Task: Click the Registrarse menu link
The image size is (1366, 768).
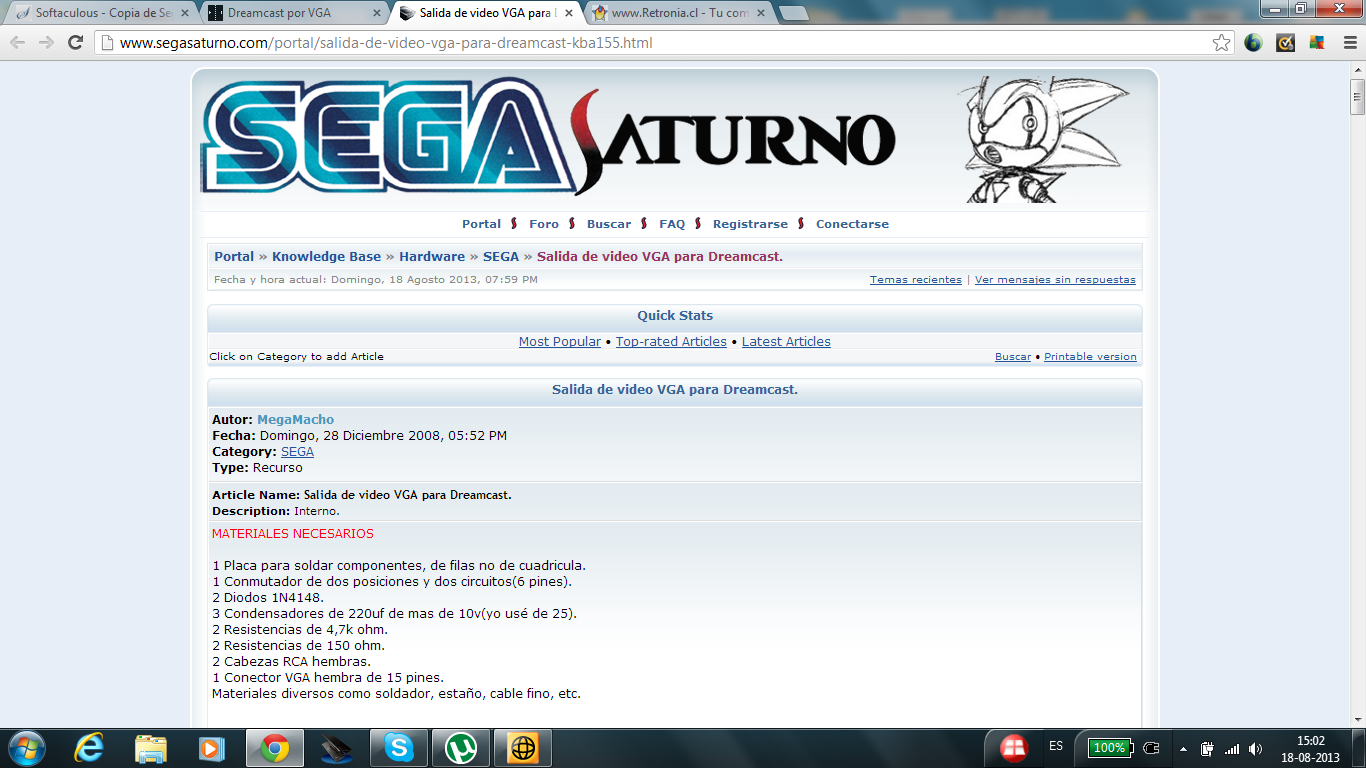Action: point(750,224)
